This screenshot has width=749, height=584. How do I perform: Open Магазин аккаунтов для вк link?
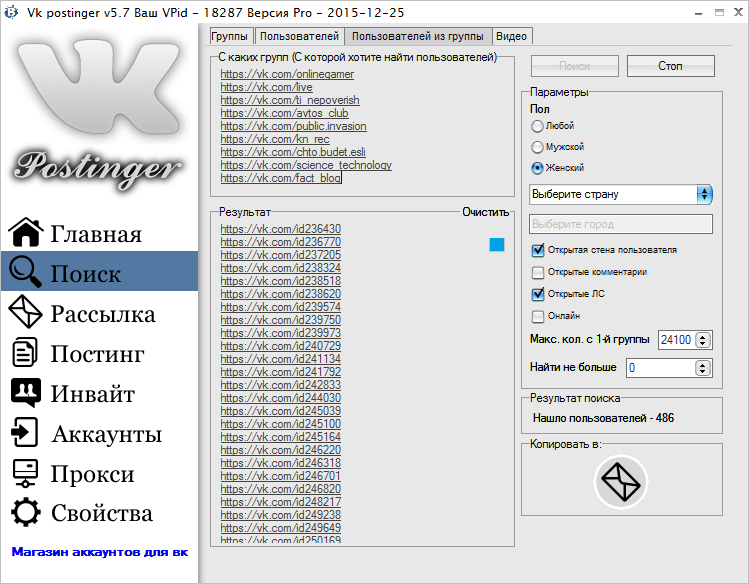point(100,552)
